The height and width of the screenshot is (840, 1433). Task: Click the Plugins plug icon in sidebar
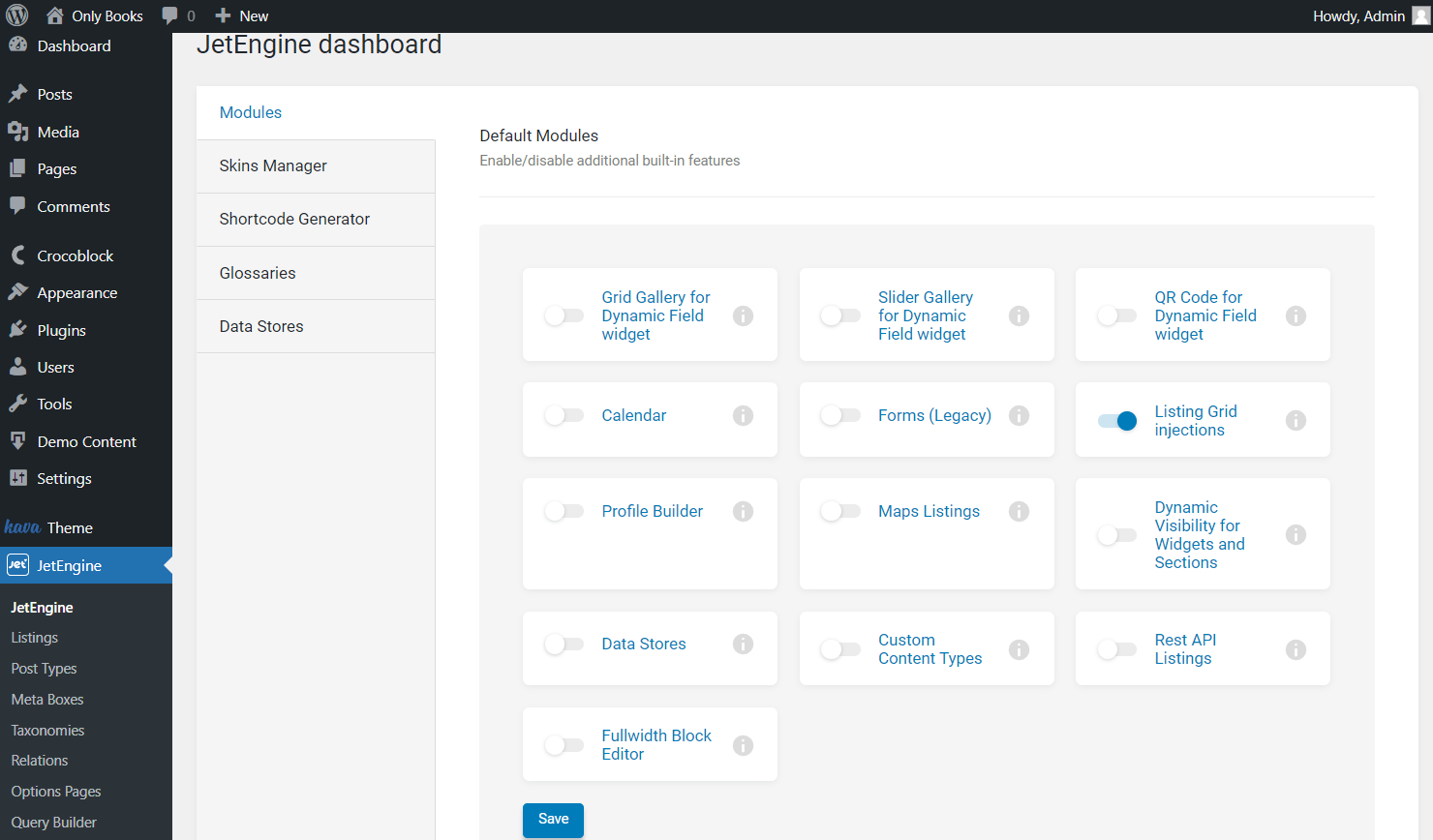[x=17, y=330]
